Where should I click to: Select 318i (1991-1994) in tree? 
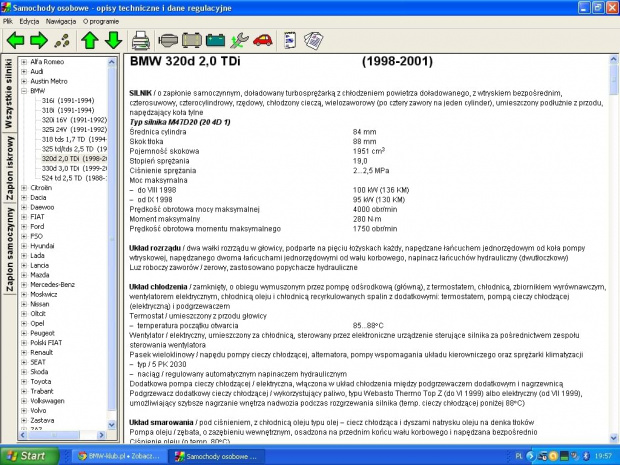tap(68, 110)
